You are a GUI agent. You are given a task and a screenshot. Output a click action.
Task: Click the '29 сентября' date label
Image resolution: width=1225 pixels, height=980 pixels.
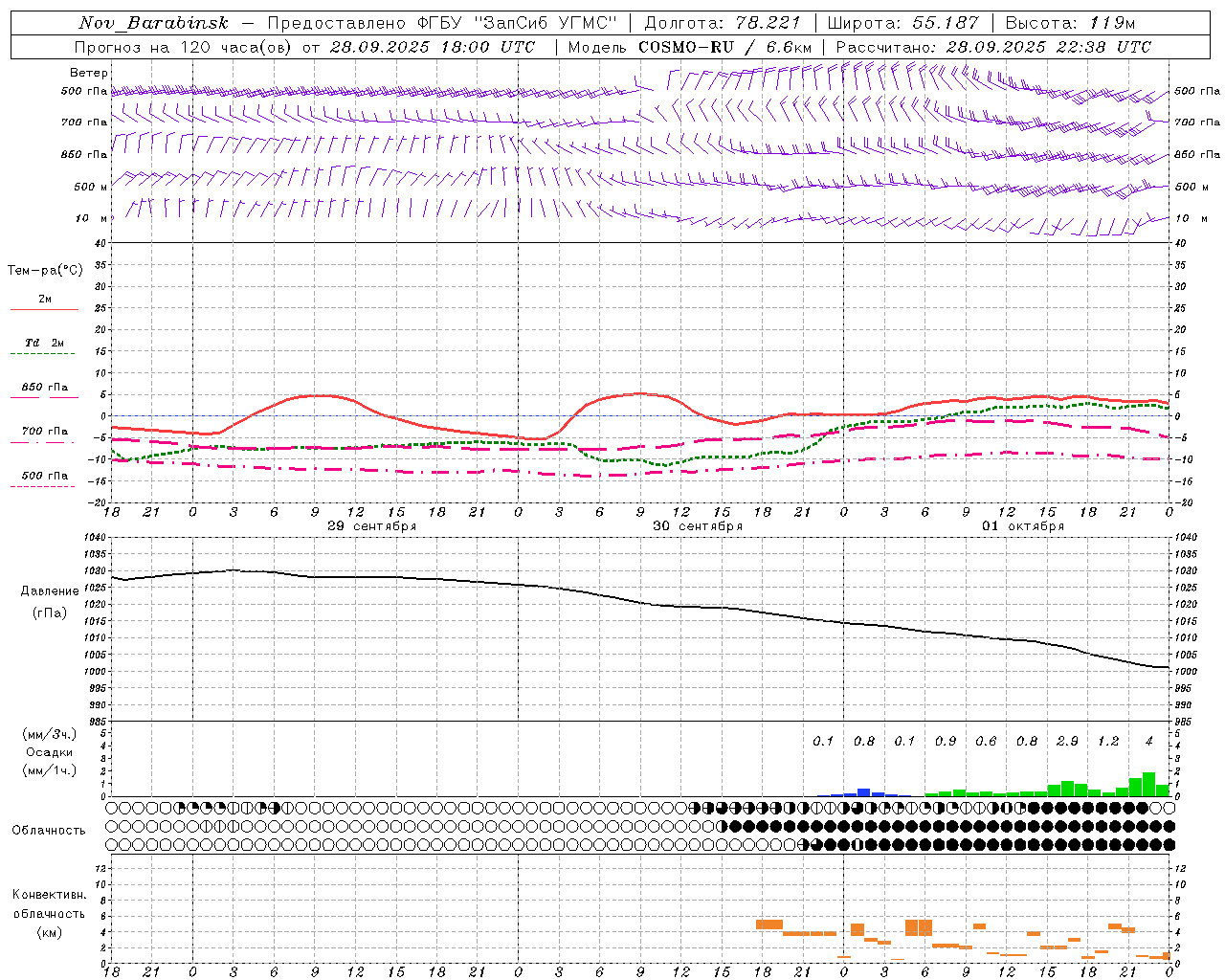point(371,526)
